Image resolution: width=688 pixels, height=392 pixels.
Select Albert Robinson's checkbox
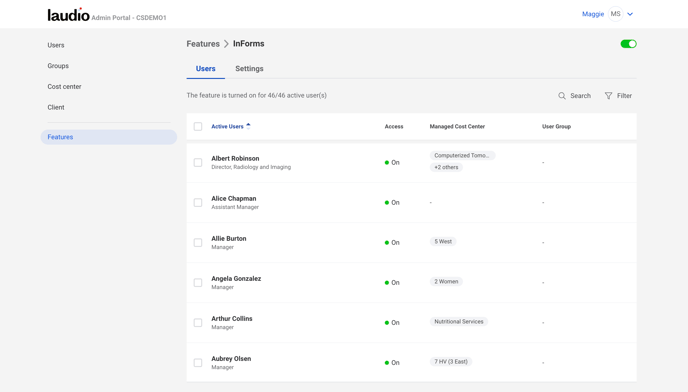(x=198, y=162)
